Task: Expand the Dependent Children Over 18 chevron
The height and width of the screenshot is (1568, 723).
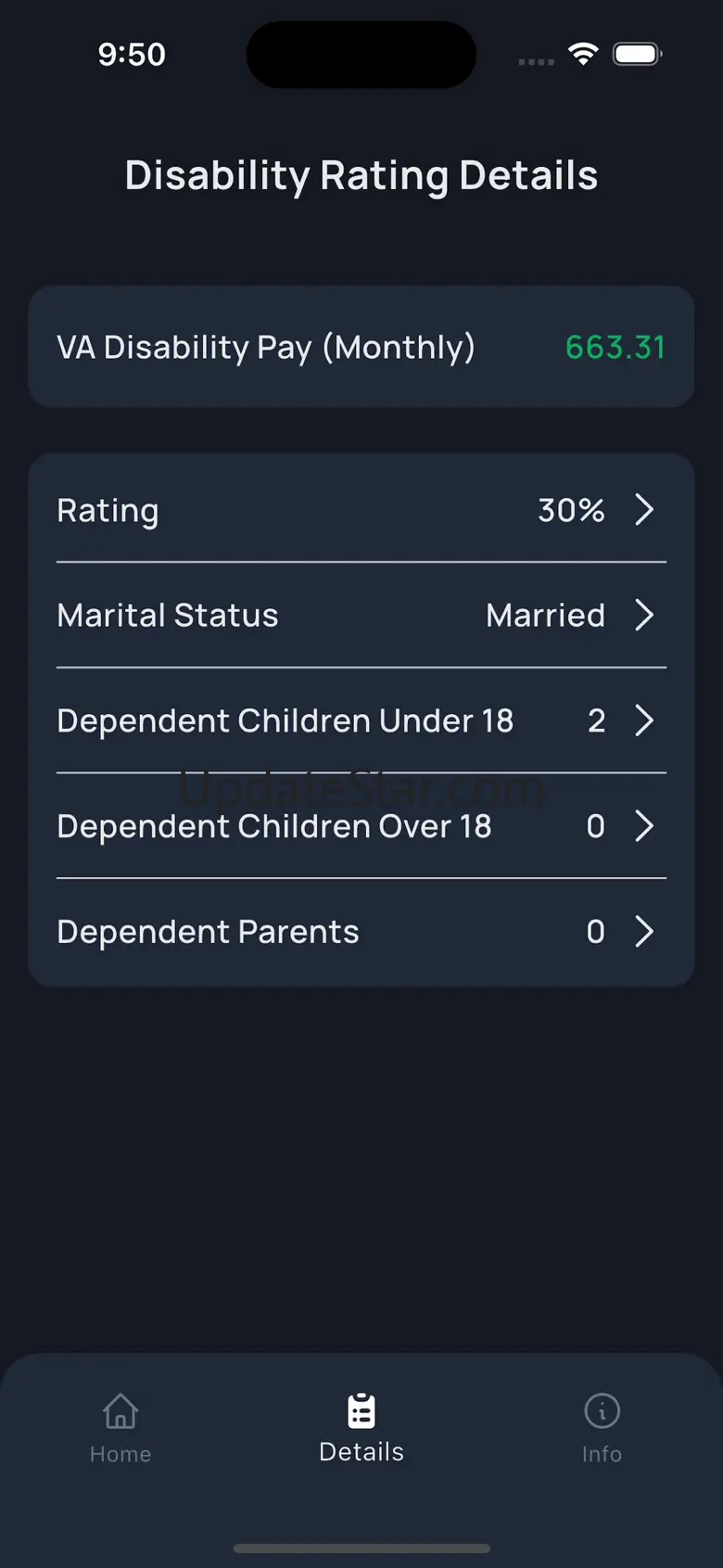Action: click(644, 826)
